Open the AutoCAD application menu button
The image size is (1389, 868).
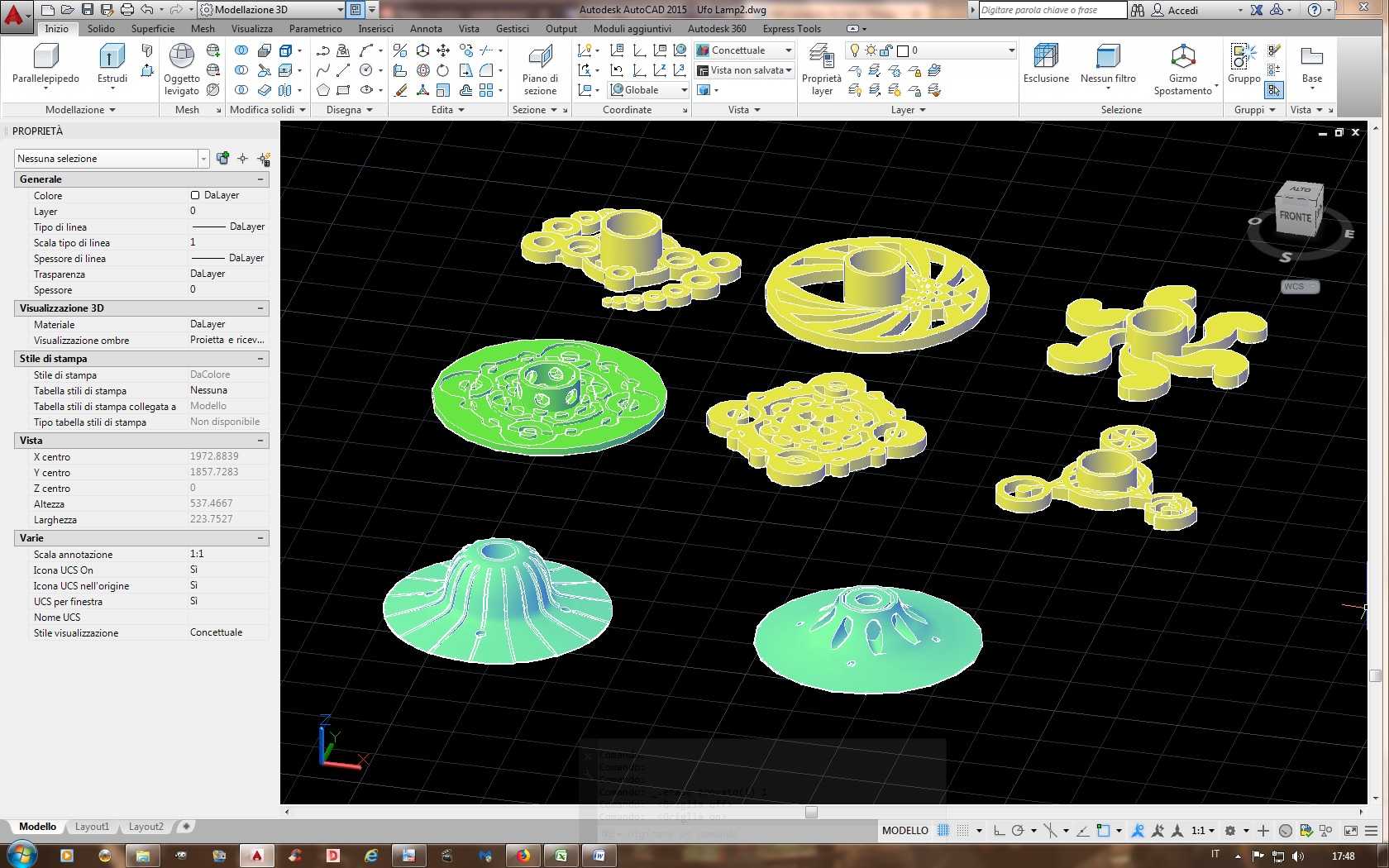pyautogui.click(x=15, y=15)
